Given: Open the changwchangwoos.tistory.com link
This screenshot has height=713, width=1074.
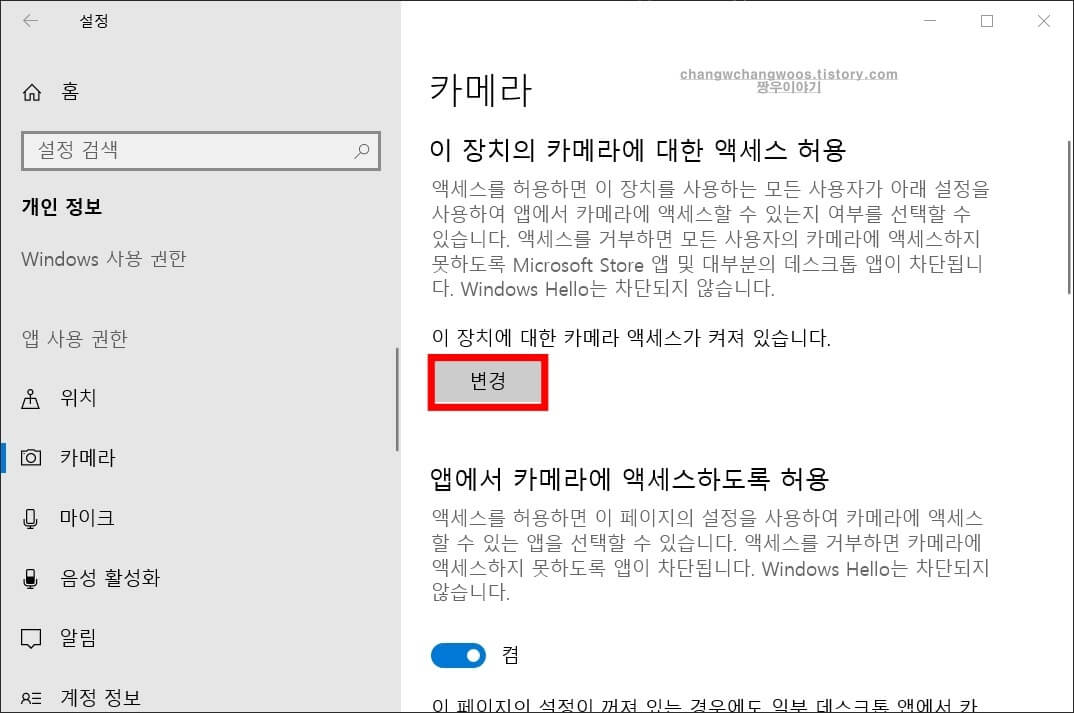Looking at the screenshot, I should (787, 73).
